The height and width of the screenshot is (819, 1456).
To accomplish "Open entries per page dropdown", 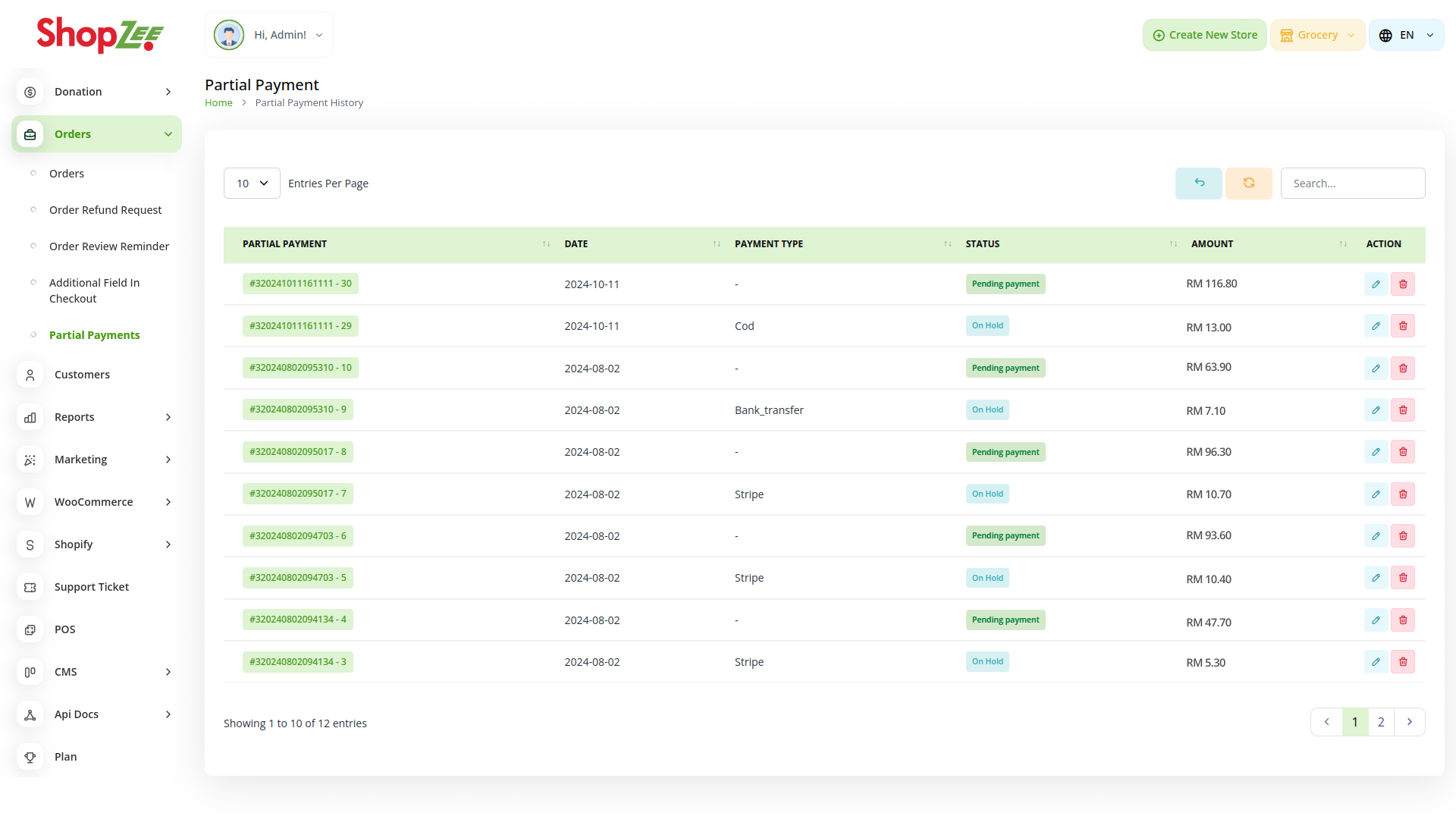I will pos(252,184).
